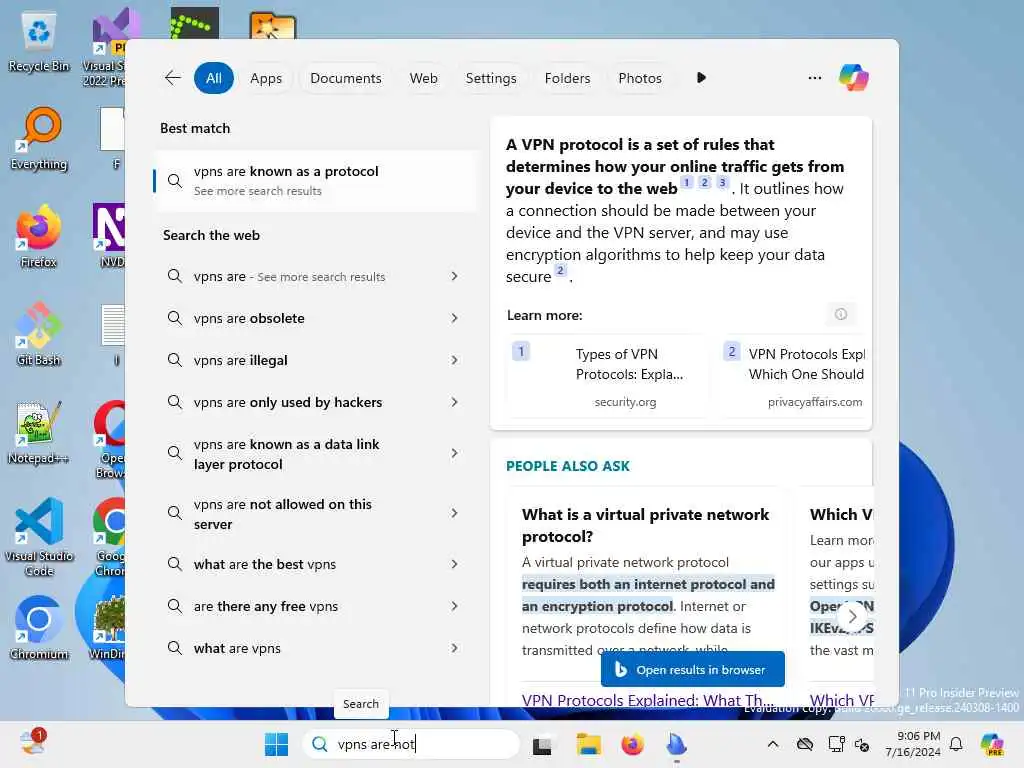Open the three-dots options menu
This screenshot has width=1024, height=768.
coord(814,78)
